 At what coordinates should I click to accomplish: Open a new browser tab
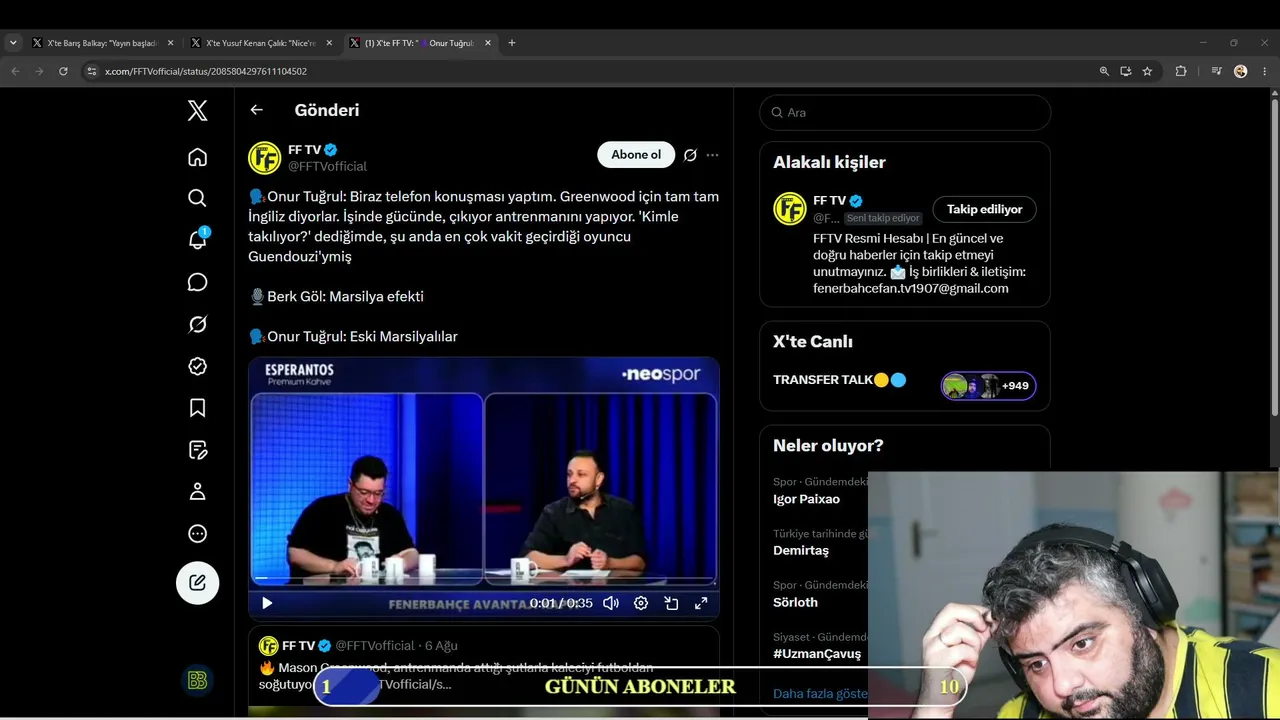click(512, 43)
